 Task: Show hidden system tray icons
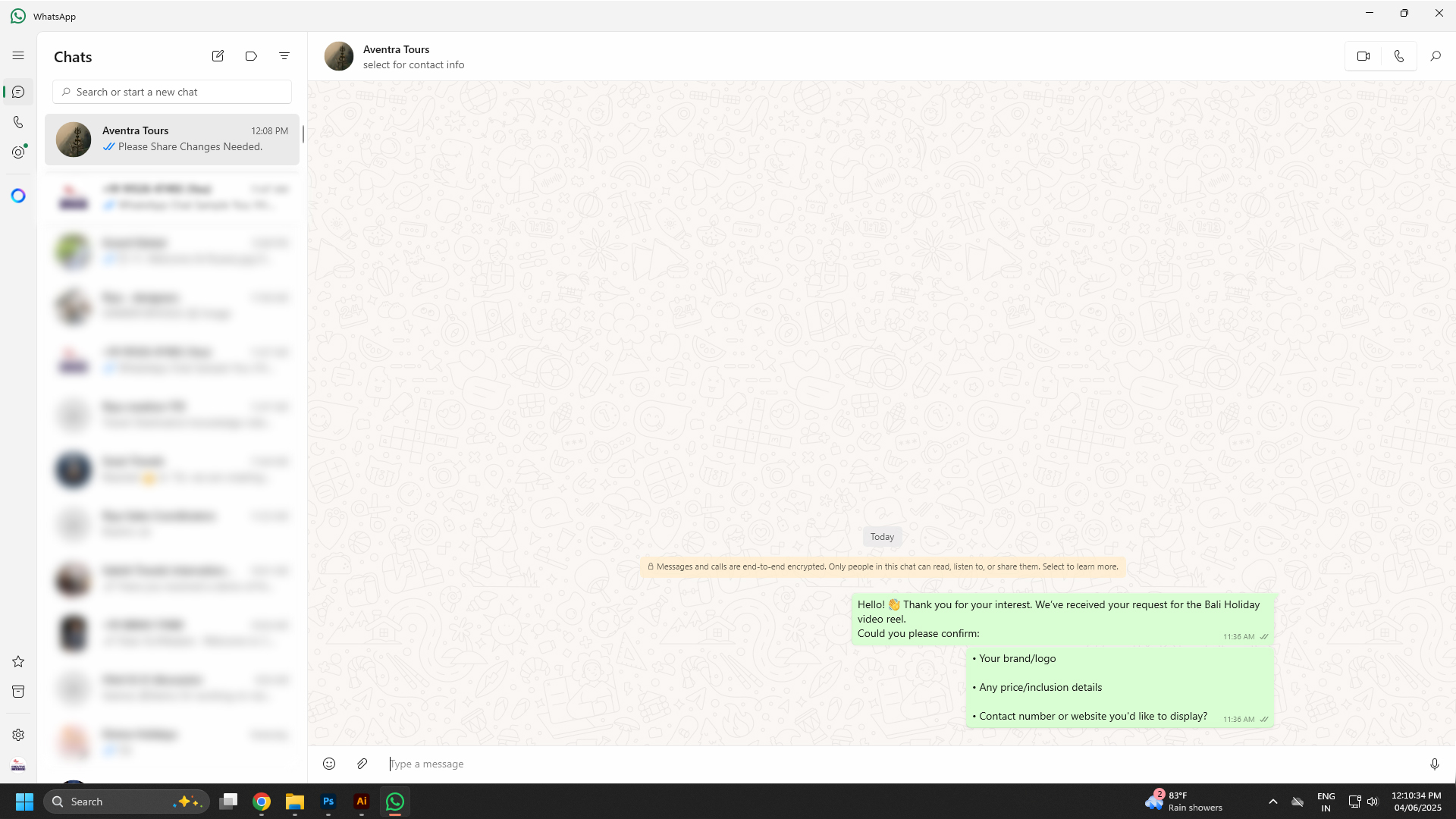(x=1273, y=802)
